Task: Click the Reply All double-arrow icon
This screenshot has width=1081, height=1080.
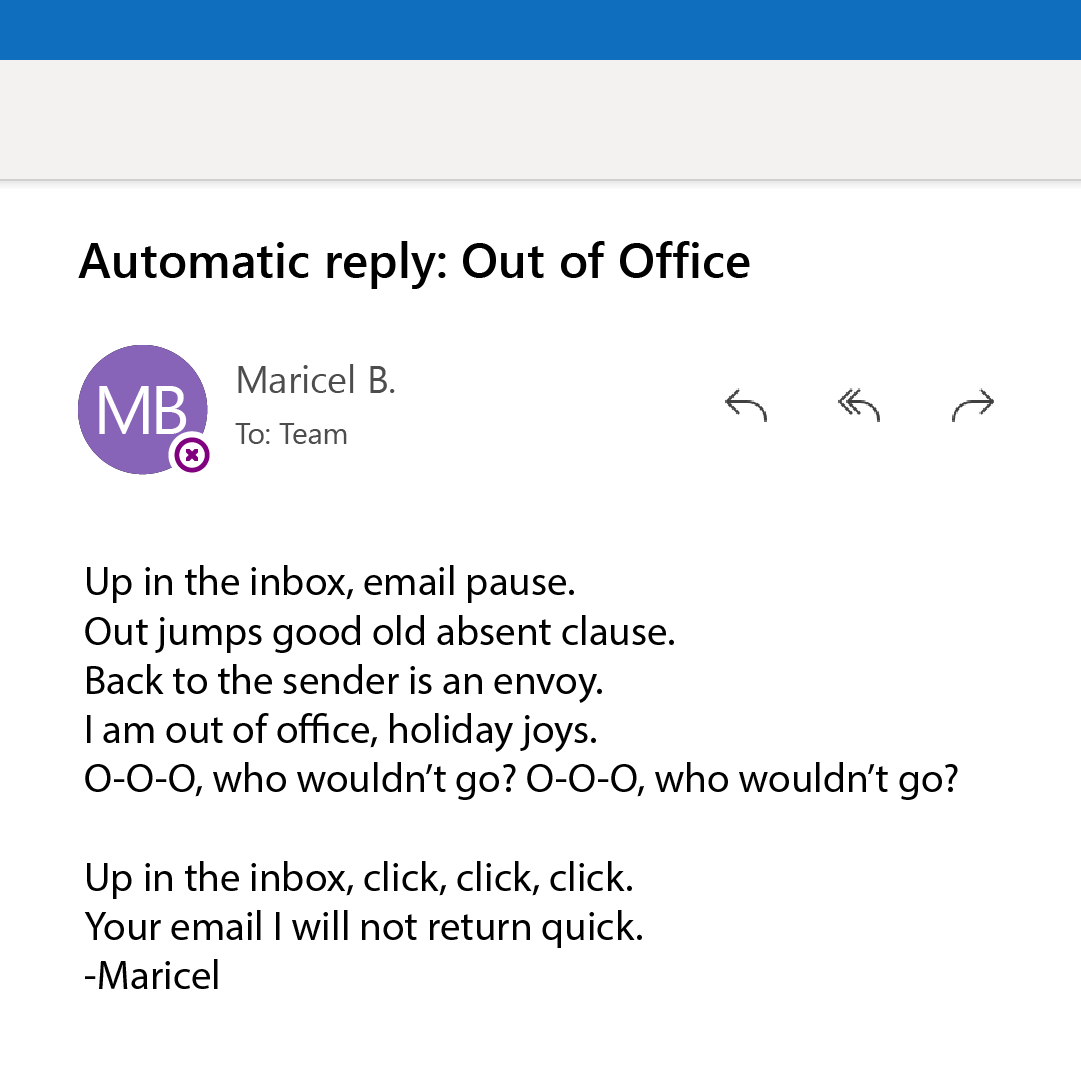Action: pyautogui.click(x=859, y=405)
